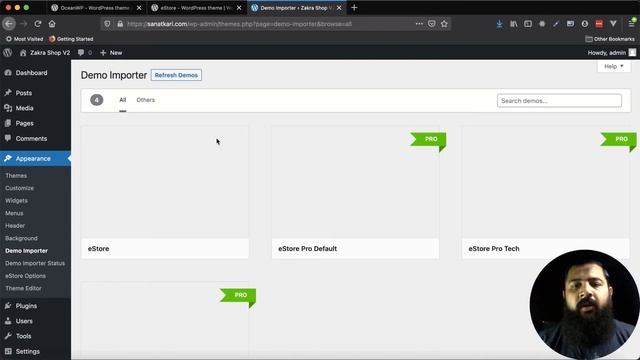Select the eStore demo thumbnail
Screen dimensions: 640x360
coord(165,182)
